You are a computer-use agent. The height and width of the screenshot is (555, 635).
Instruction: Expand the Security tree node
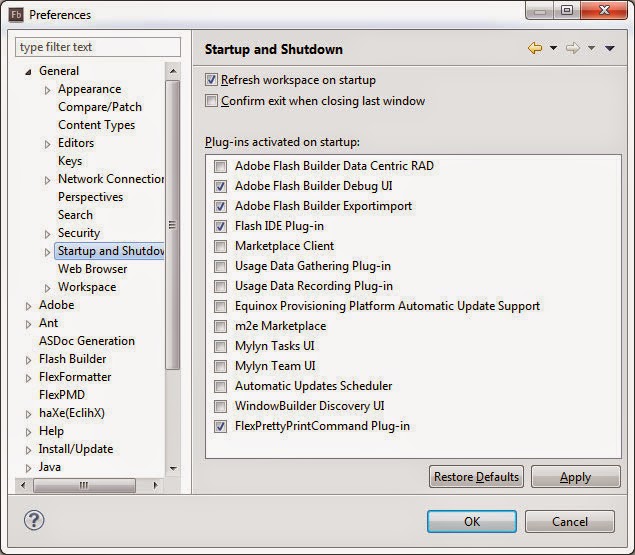(47, 234)
